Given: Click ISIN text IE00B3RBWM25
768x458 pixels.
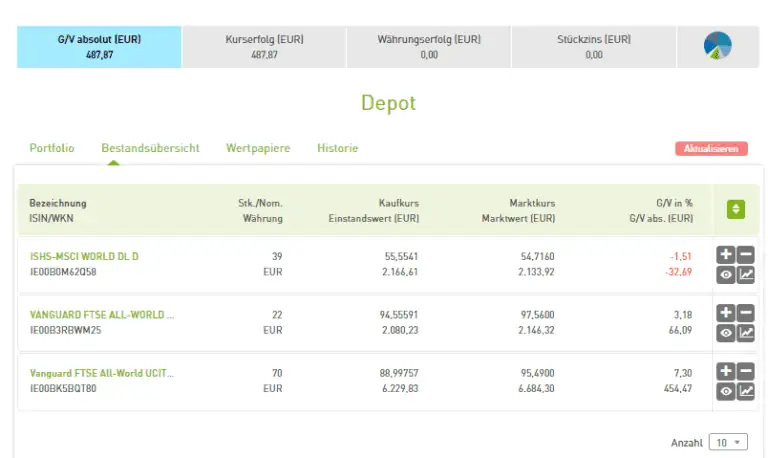Looking at the screenshot, I should (66, 330).
